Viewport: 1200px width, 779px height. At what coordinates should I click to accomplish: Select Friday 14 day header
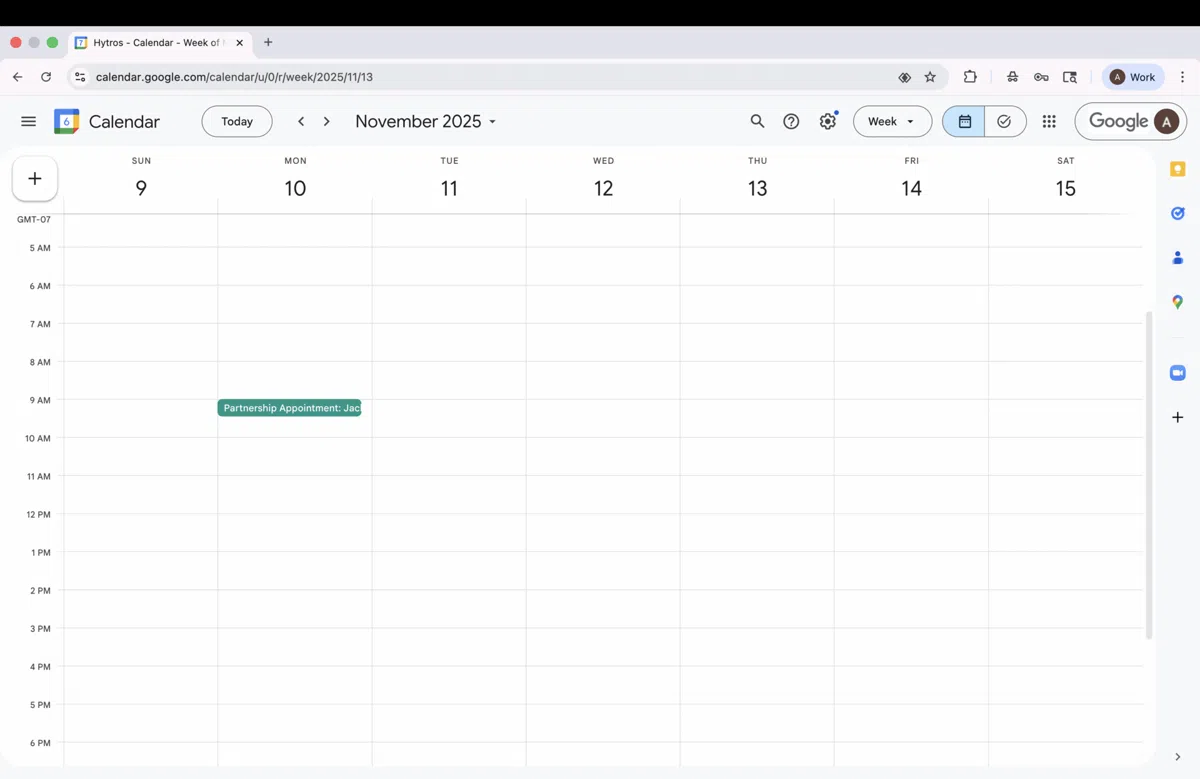point(911,188)
